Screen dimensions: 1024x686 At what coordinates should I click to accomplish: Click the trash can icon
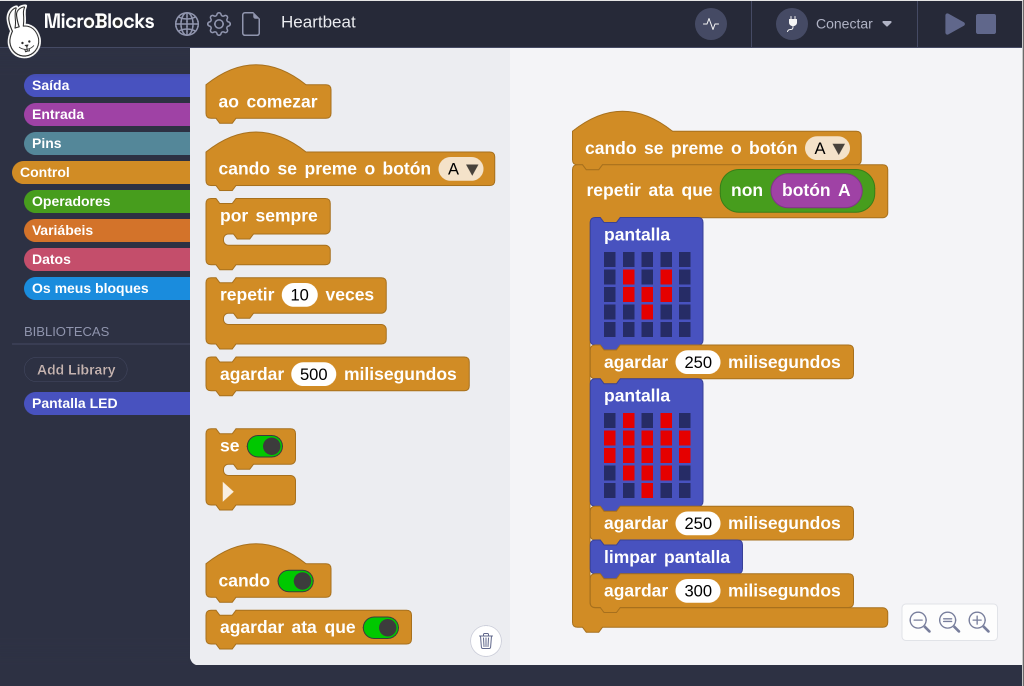[486, 640]
